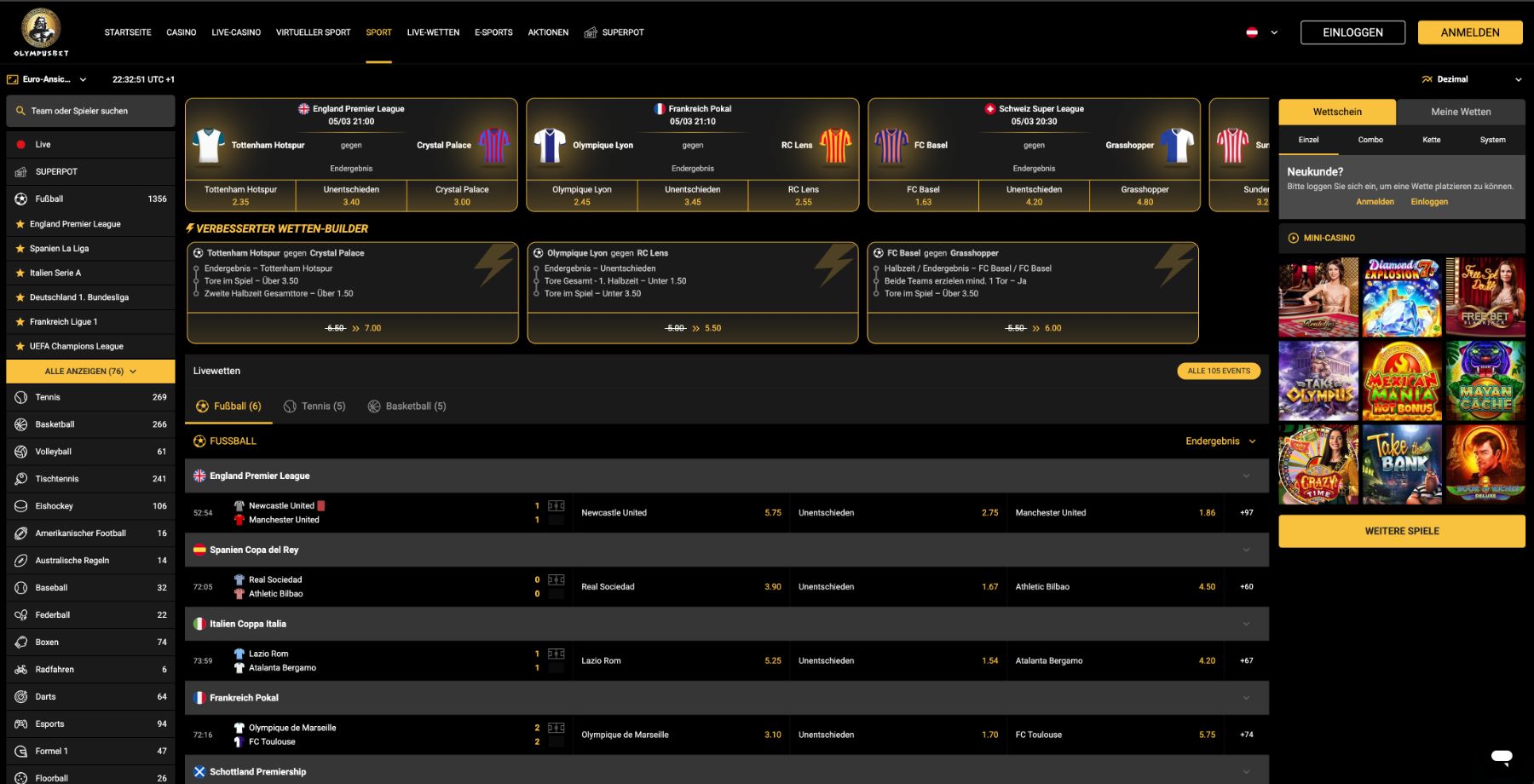Image resolution: width=1534 pixels, height=784 pixels.
Task: Select the Volleyball icon in sidebar
Action: [21, 452]
